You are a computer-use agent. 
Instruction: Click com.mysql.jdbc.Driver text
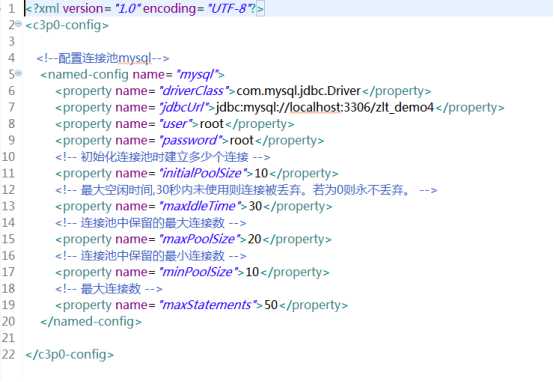[x=298, y=91]
